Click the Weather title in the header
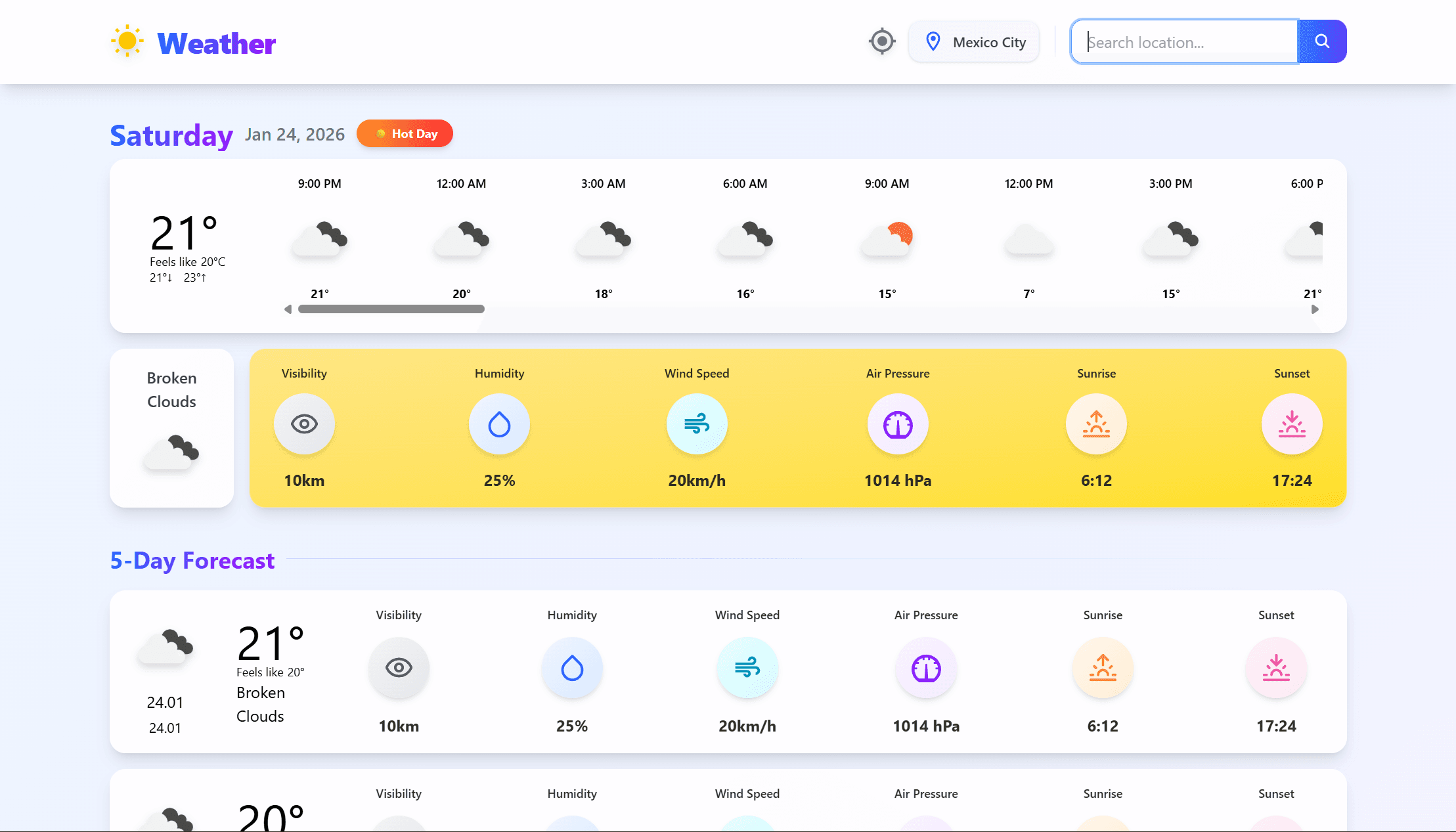 pyautogui.click(x=215, y=43)
